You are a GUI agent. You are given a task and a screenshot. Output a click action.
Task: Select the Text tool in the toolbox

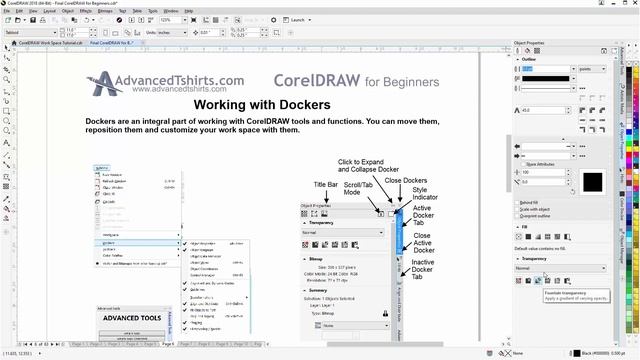coord(6,143)
